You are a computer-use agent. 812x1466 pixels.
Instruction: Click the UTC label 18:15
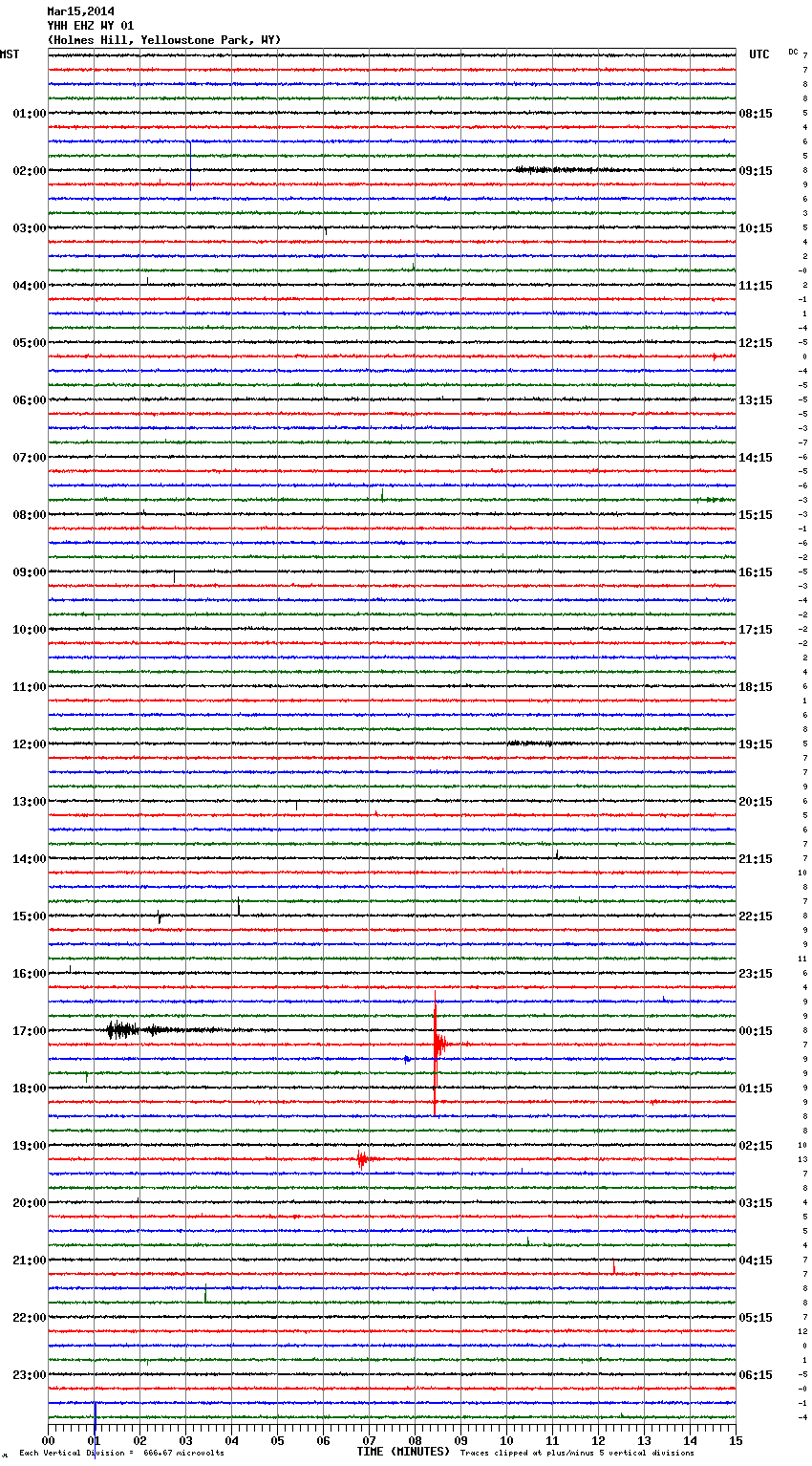(x=756, y=687)
